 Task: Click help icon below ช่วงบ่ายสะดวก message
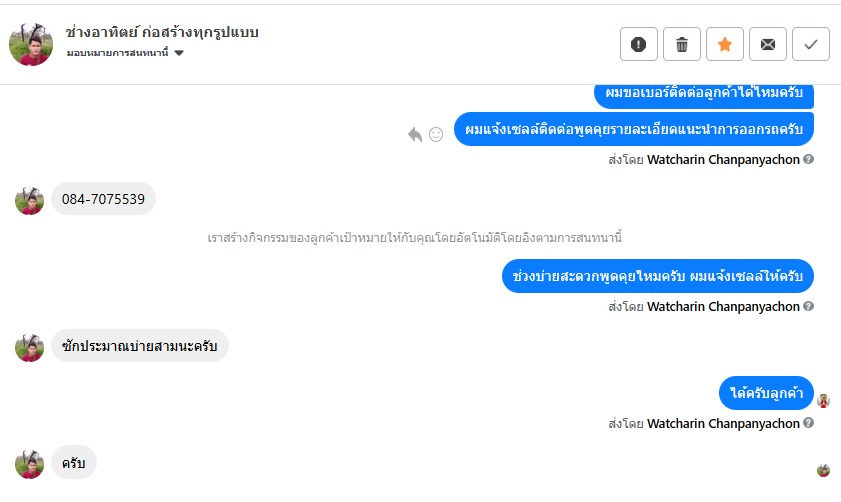809,306
